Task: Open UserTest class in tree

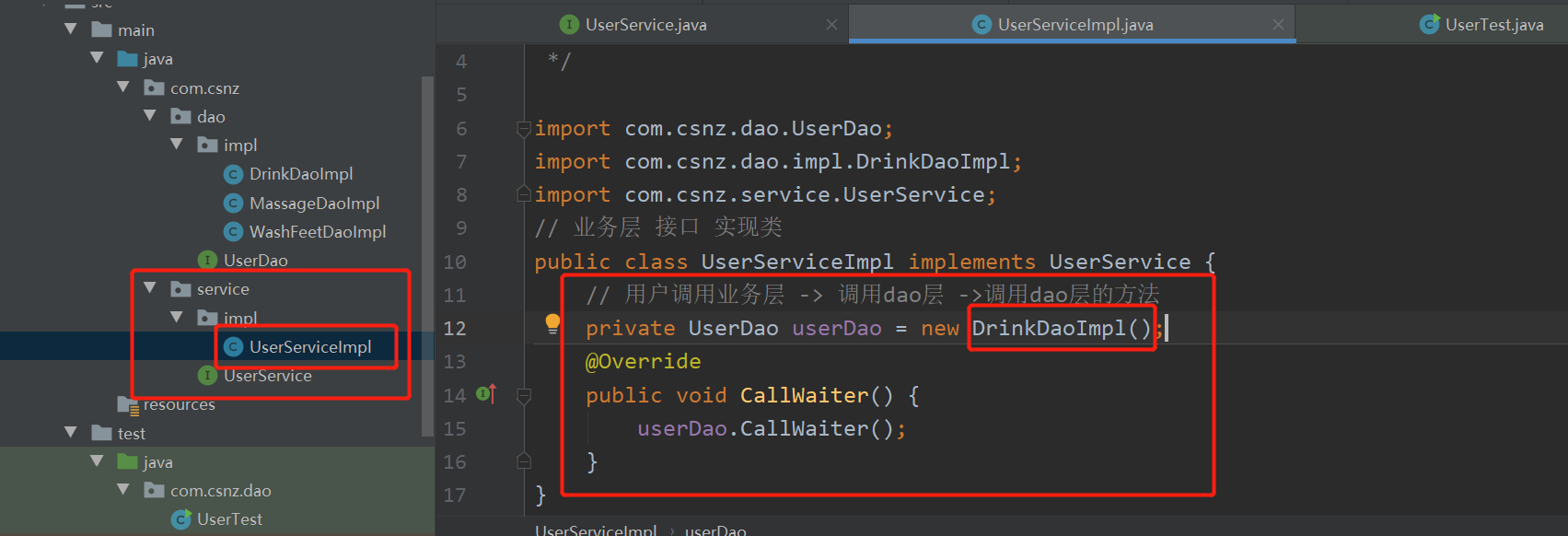Action: pos(229,519)
